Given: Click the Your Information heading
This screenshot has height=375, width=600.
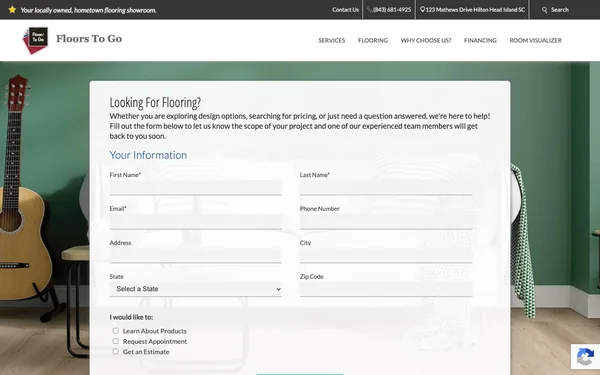Looking at the screenshot, I should [148, 155].
